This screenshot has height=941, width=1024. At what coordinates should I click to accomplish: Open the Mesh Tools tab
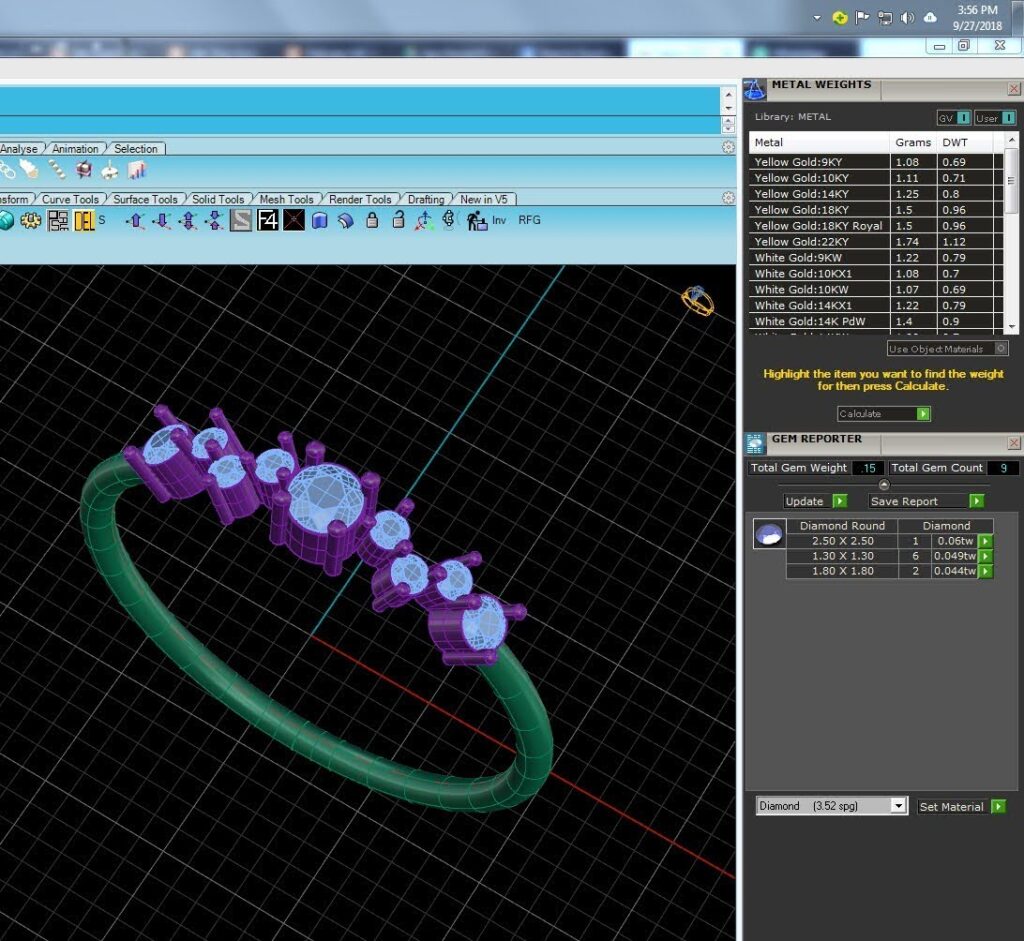(x=286, y=199)
